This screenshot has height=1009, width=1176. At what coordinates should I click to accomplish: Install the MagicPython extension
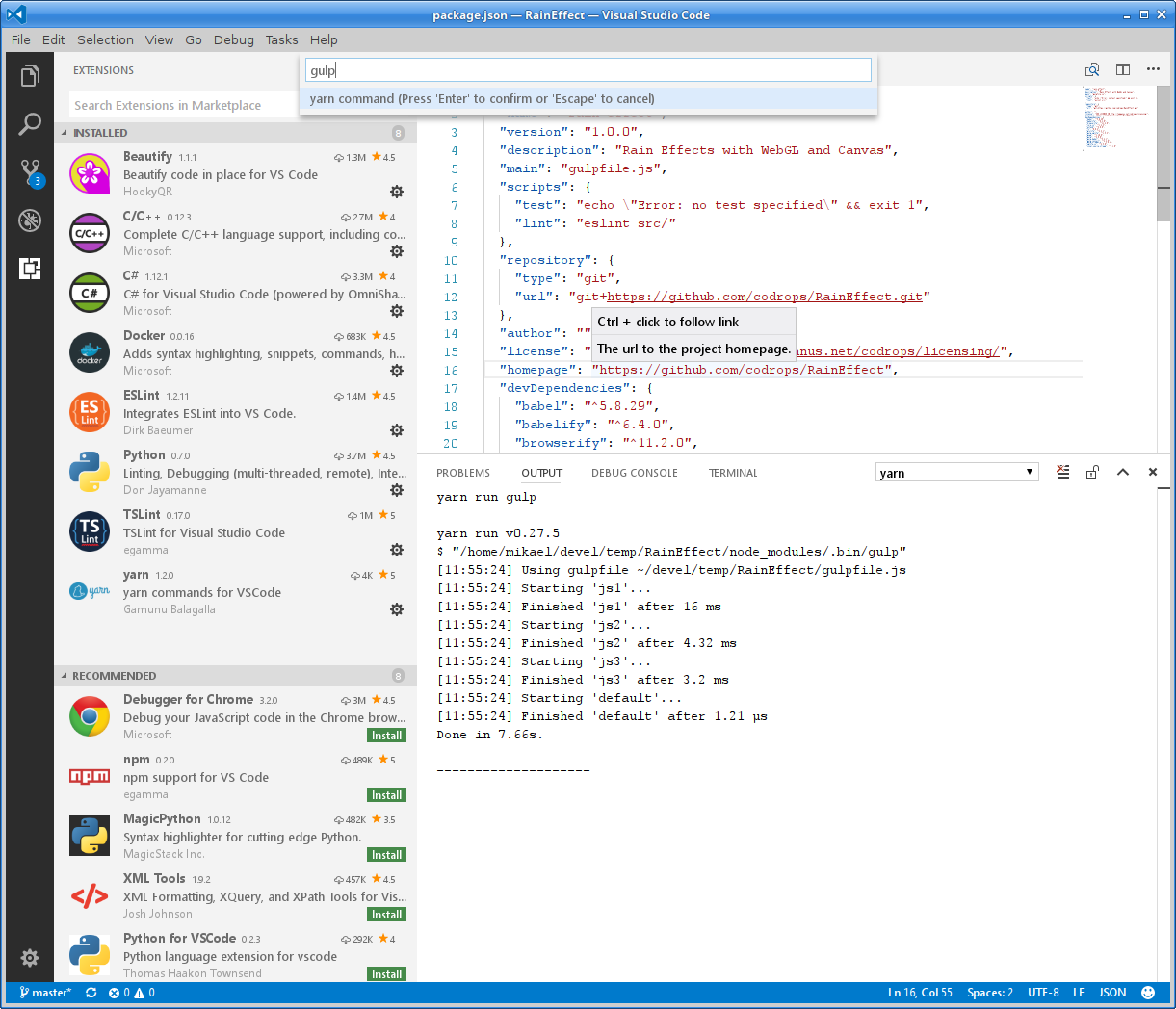click(x=387, y=855)
